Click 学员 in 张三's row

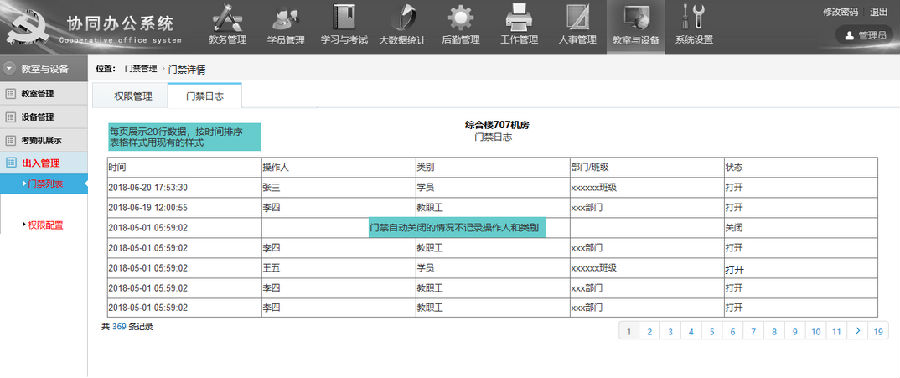point(425,188)
